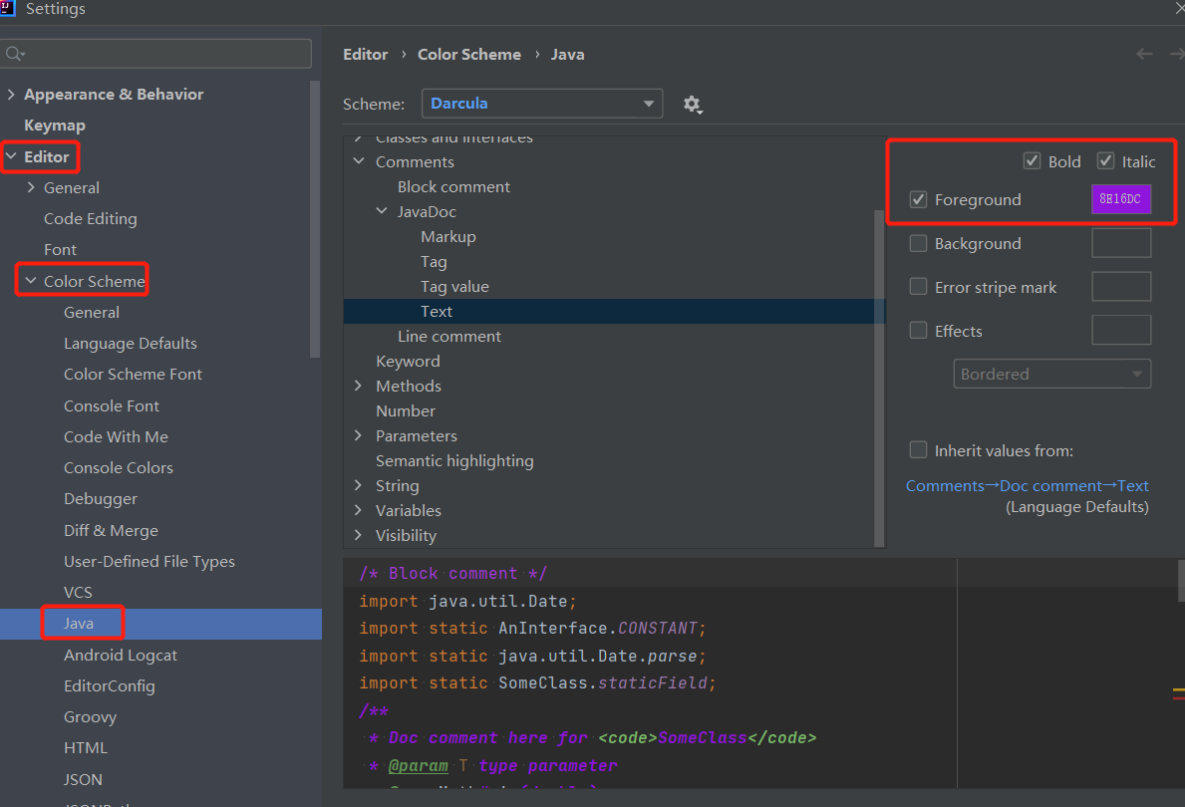Viewport: 1185px width, 807px height.
Task: Expand the Appearance & Behavior section
Action: click(x=11, y=94)
